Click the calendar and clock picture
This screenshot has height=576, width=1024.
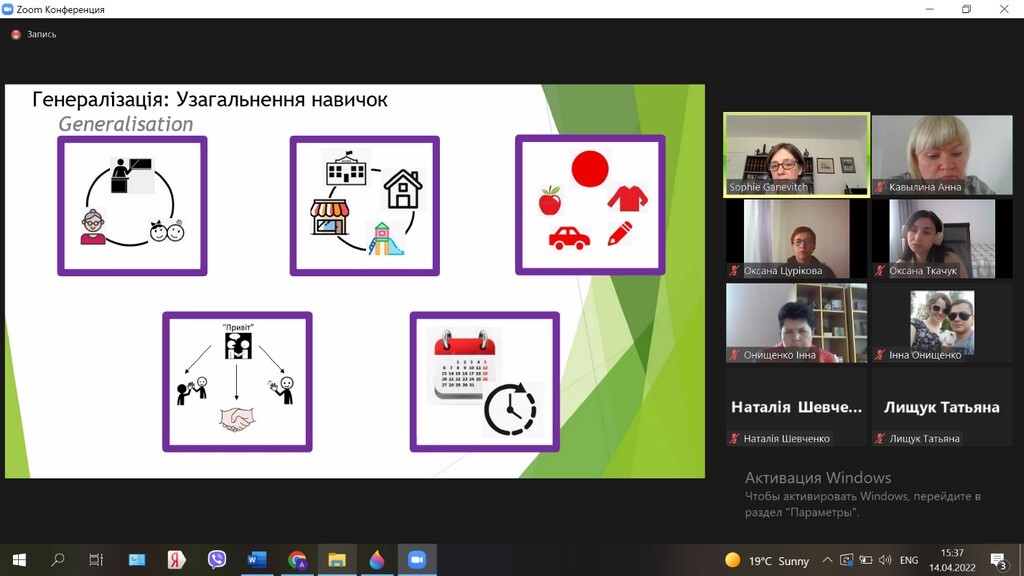point(485,381)
